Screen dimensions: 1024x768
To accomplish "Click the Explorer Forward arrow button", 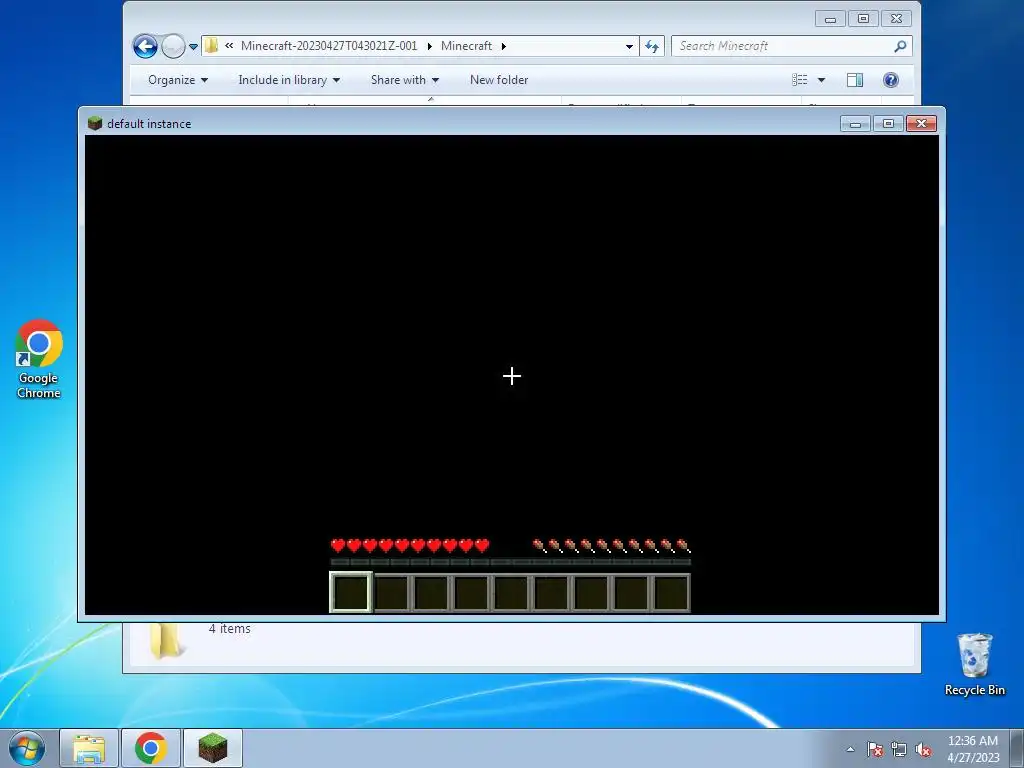I will [173, 46].
